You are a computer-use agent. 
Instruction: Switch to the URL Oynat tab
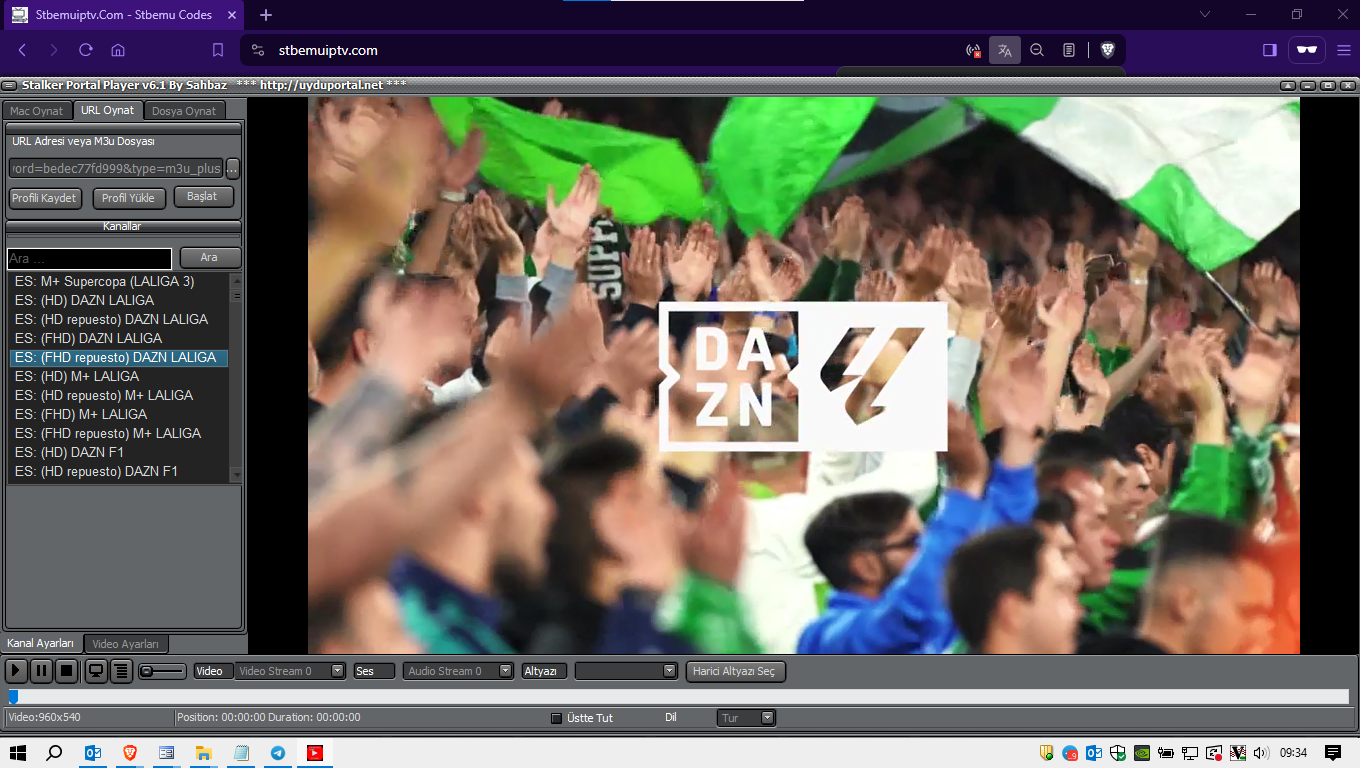click(x=108, y=110)
